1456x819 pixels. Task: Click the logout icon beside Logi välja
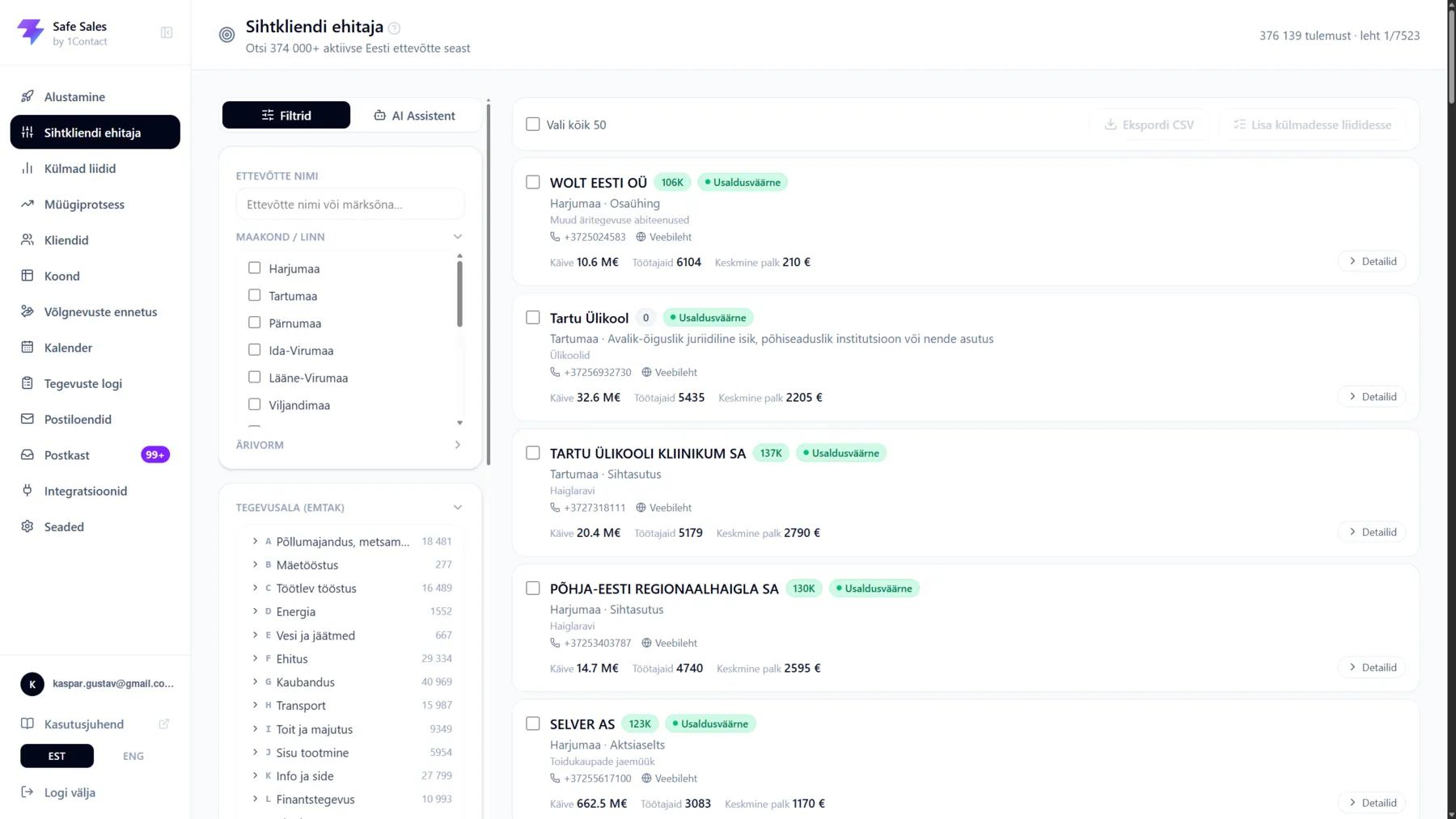(28, 792)
